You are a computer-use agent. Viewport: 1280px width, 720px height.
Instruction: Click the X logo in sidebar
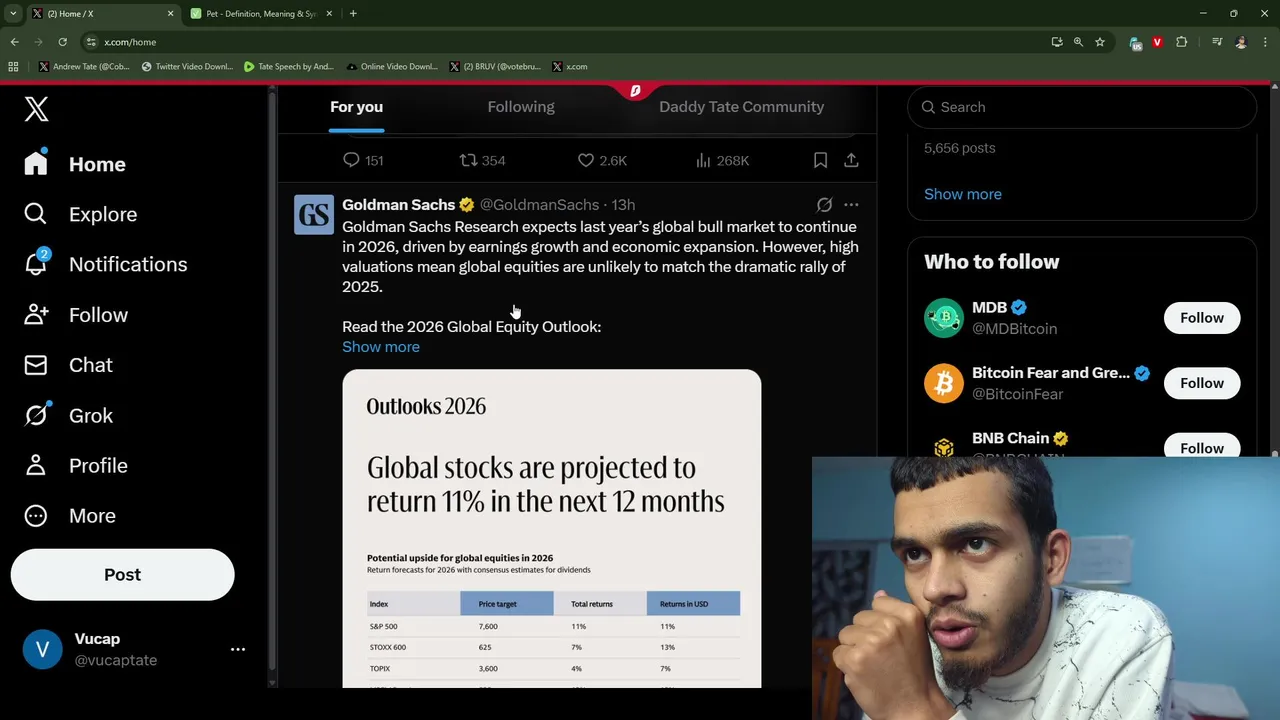pyautogui.click(x=36, y=108)
